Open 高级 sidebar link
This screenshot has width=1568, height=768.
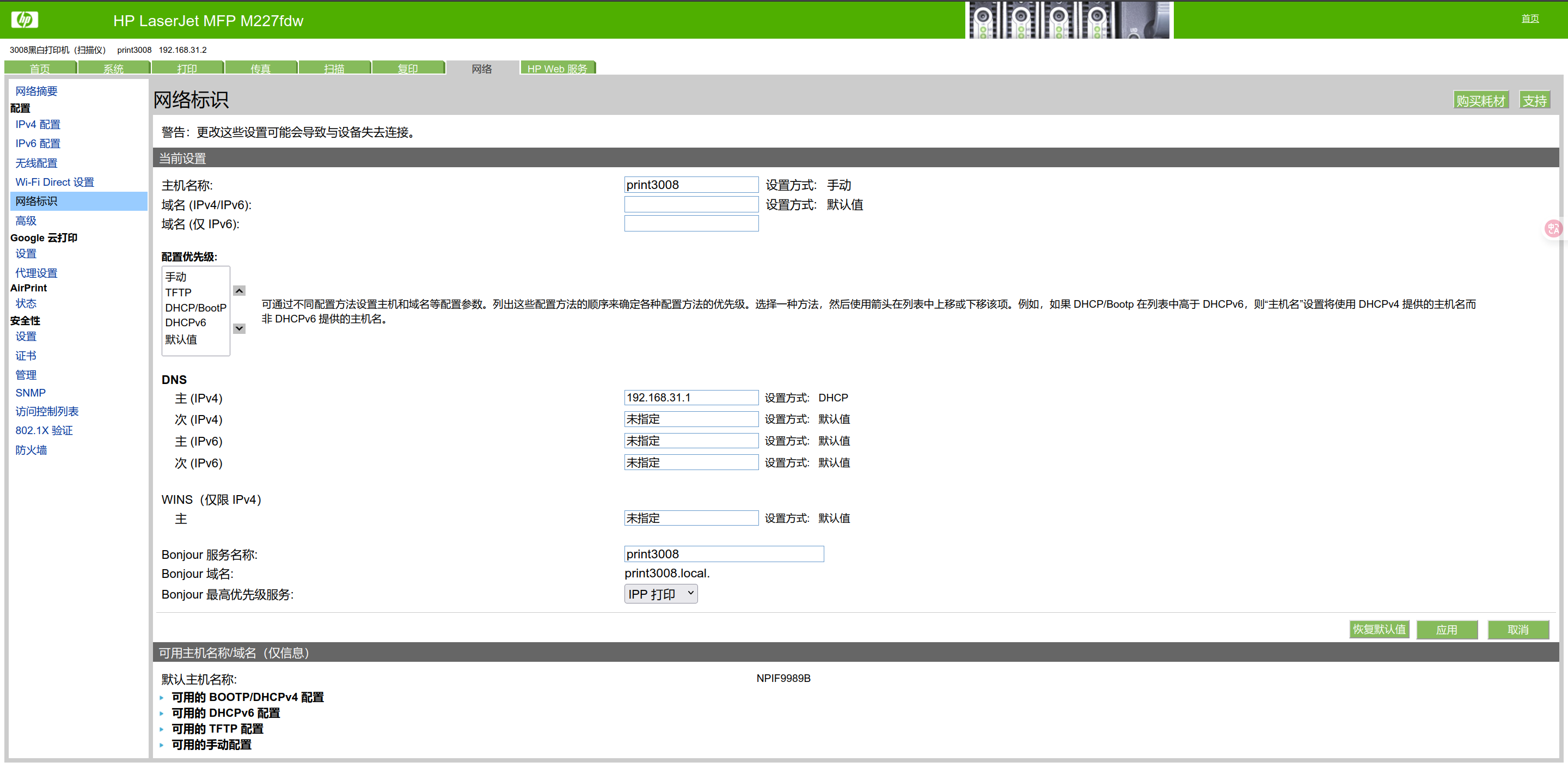26,221
